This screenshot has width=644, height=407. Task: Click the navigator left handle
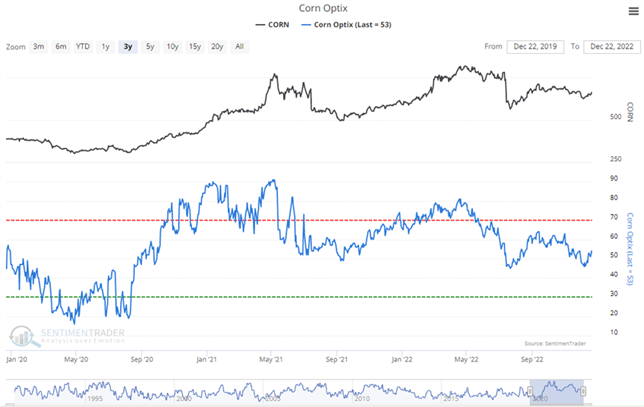click(531, 389)
